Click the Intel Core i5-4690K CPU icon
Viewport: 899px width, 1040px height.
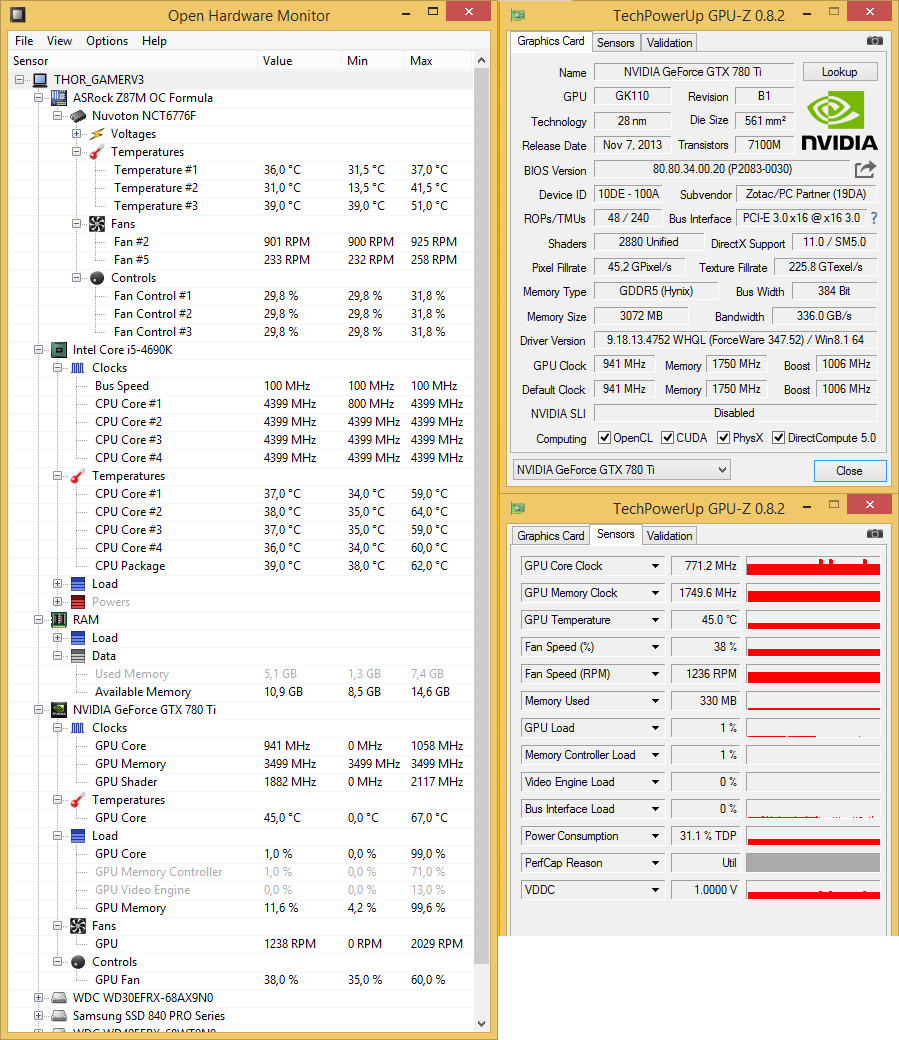(x=59, y=350)
